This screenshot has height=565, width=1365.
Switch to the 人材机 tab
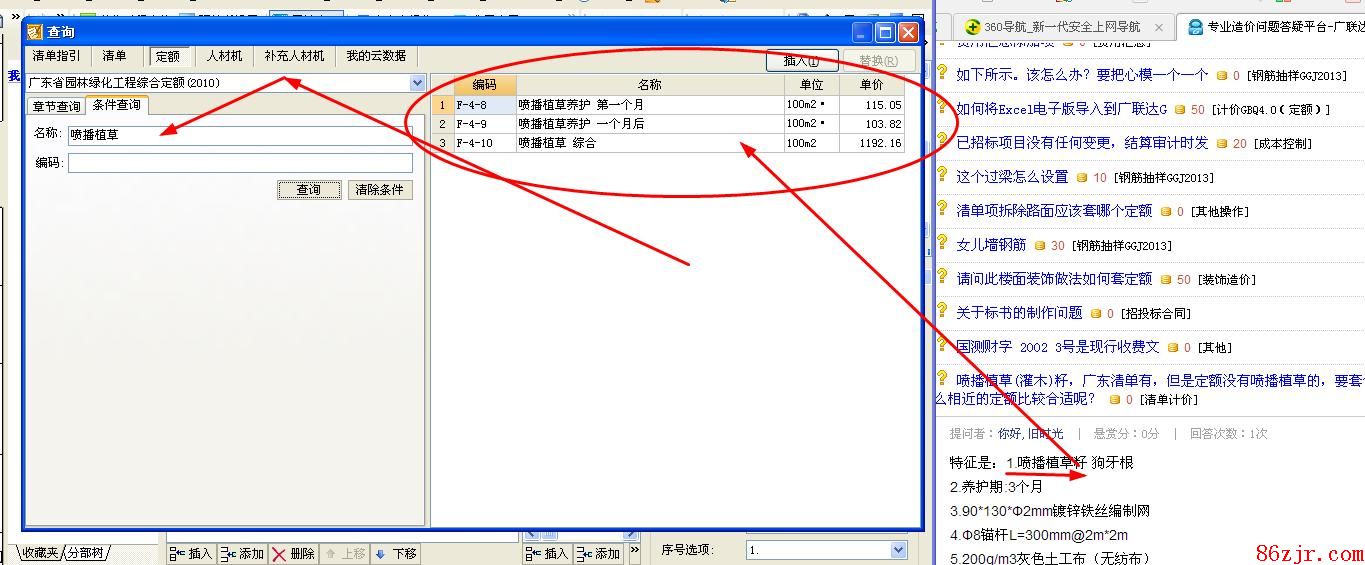(x=224, y=56)
